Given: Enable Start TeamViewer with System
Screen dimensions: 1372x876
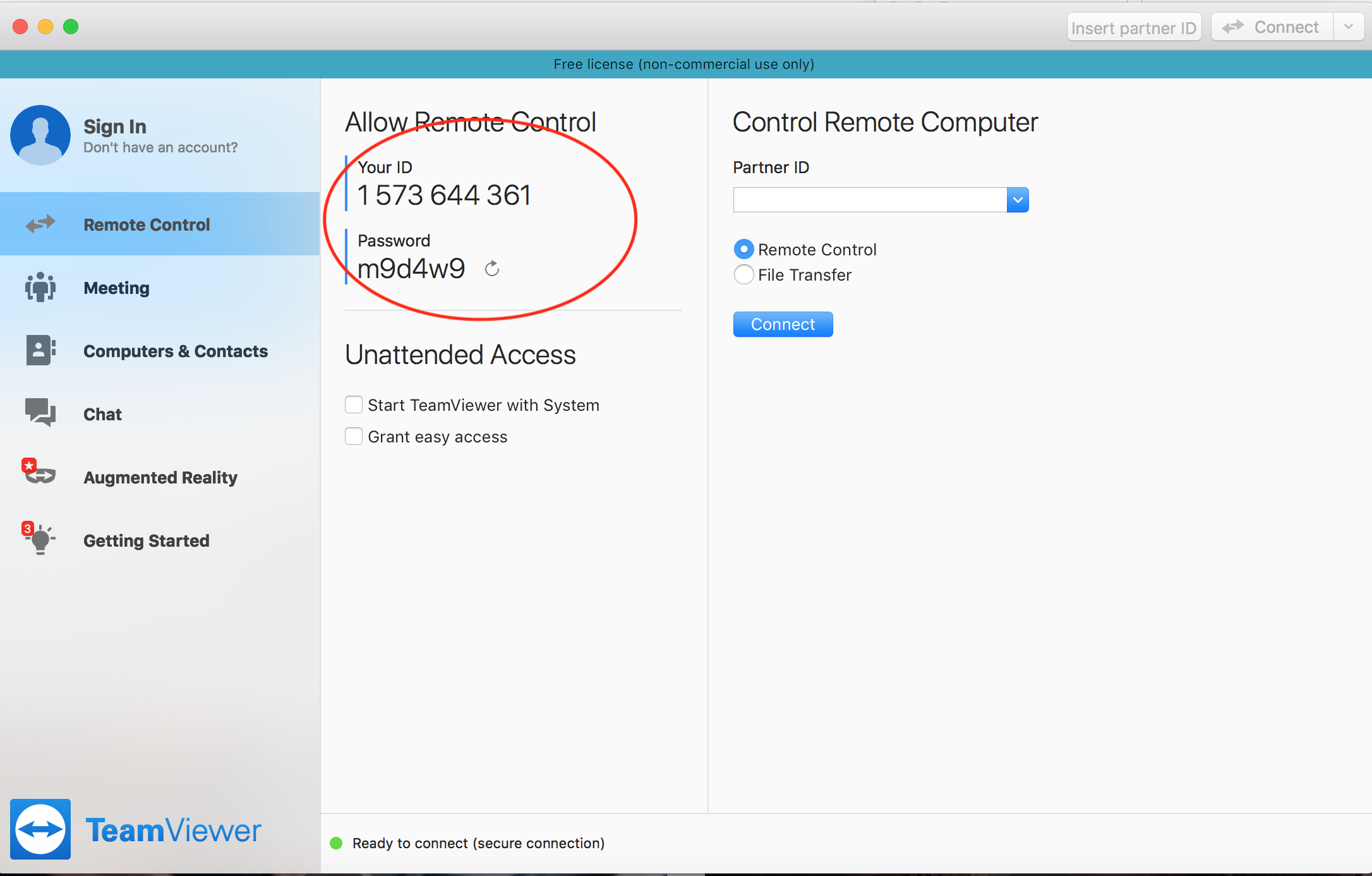Looking at the screenshot, I should [x=354, y=405].
